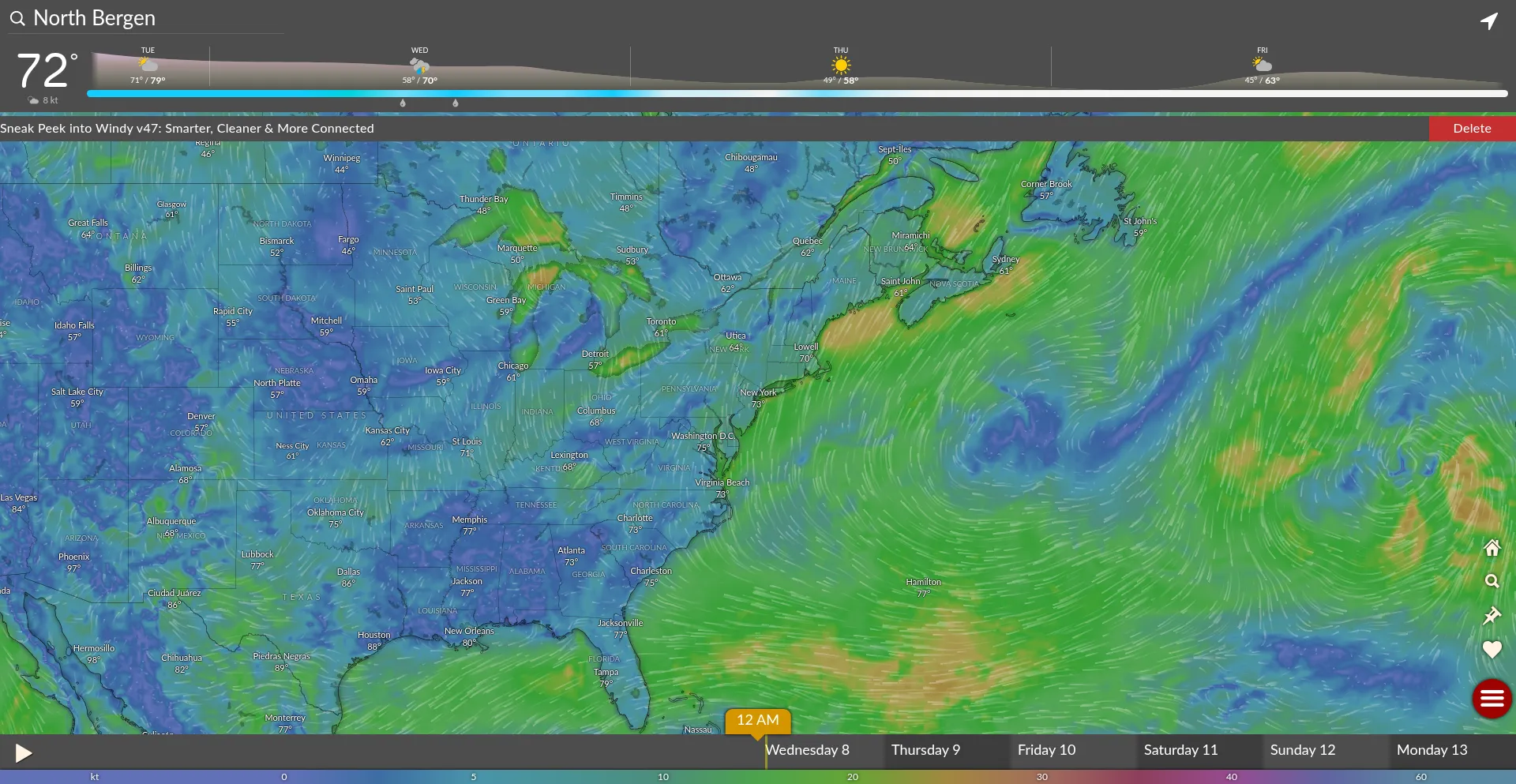1516x784 pixels.
Task: Click the North Bergen search field
Action: (150, 18)
